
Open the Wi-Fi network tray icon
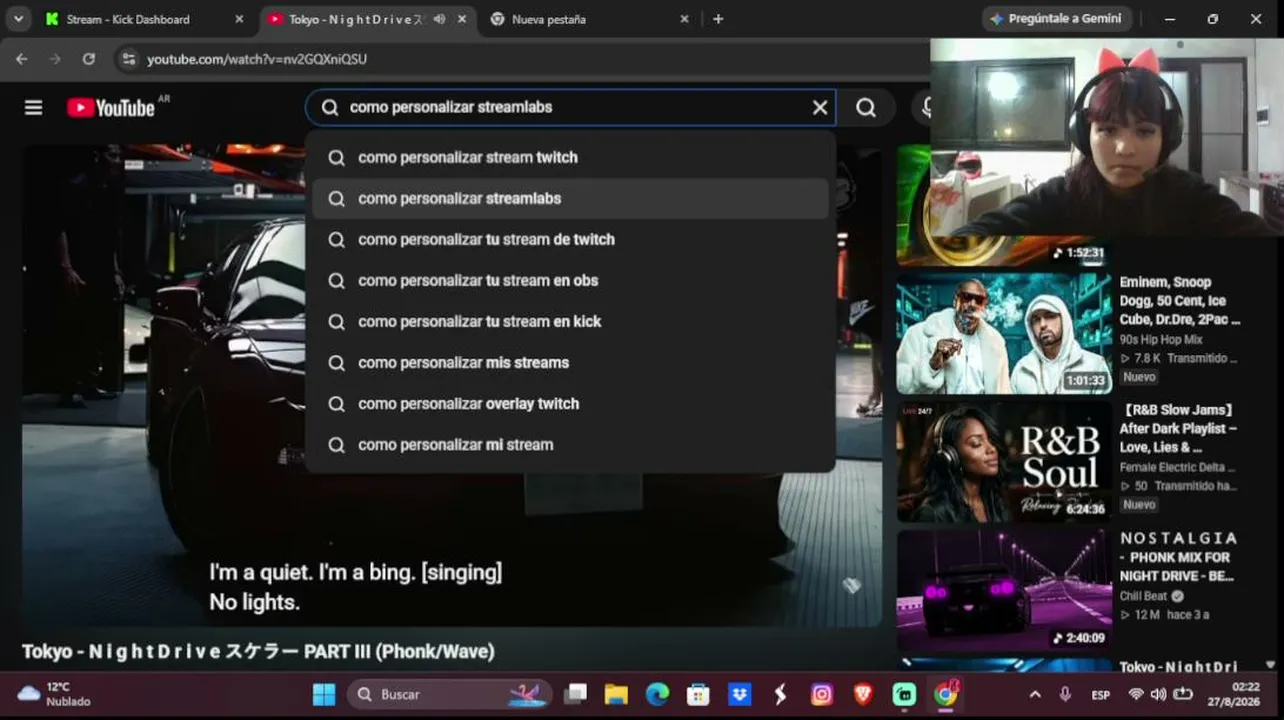[x=1136, y=694]
